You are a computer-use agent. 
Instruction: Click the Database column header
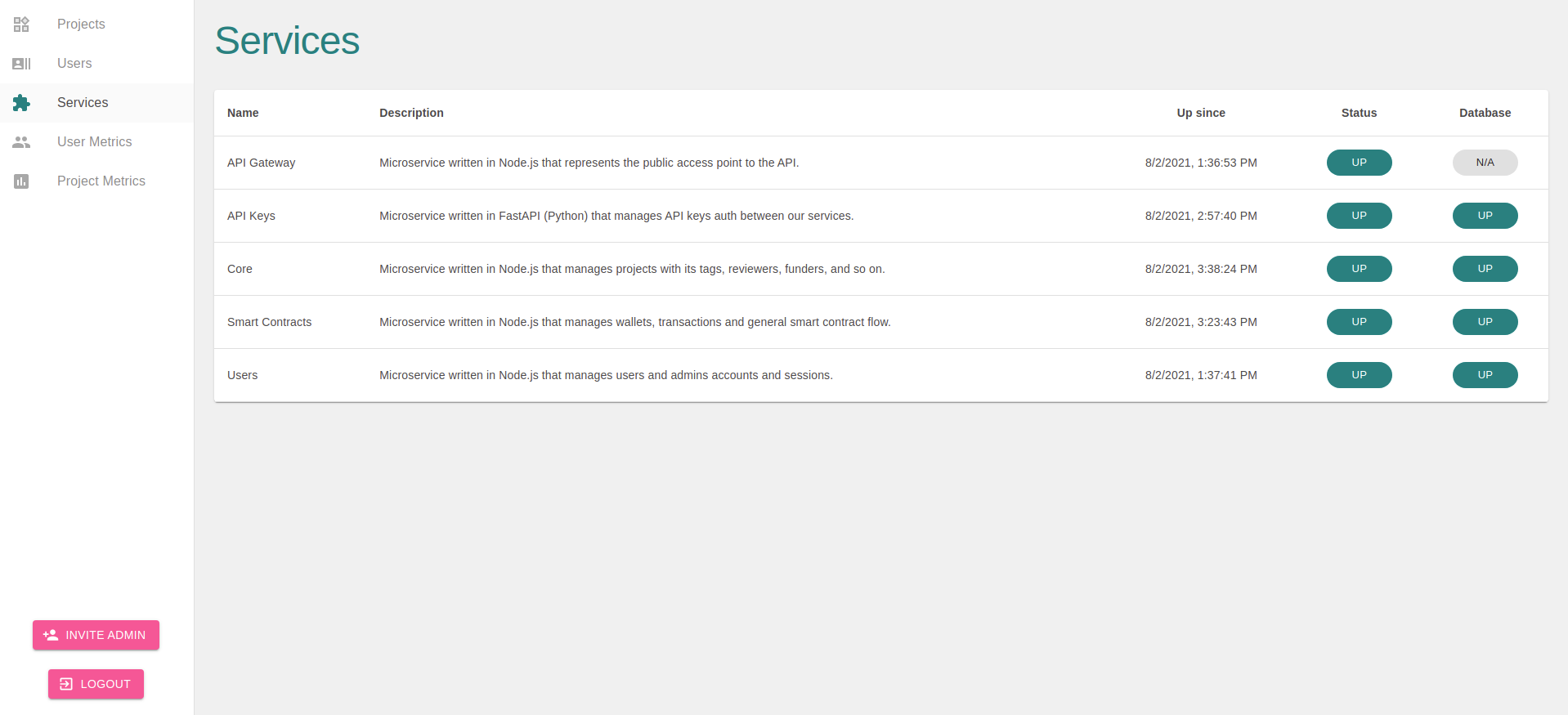pos(1485,113)
